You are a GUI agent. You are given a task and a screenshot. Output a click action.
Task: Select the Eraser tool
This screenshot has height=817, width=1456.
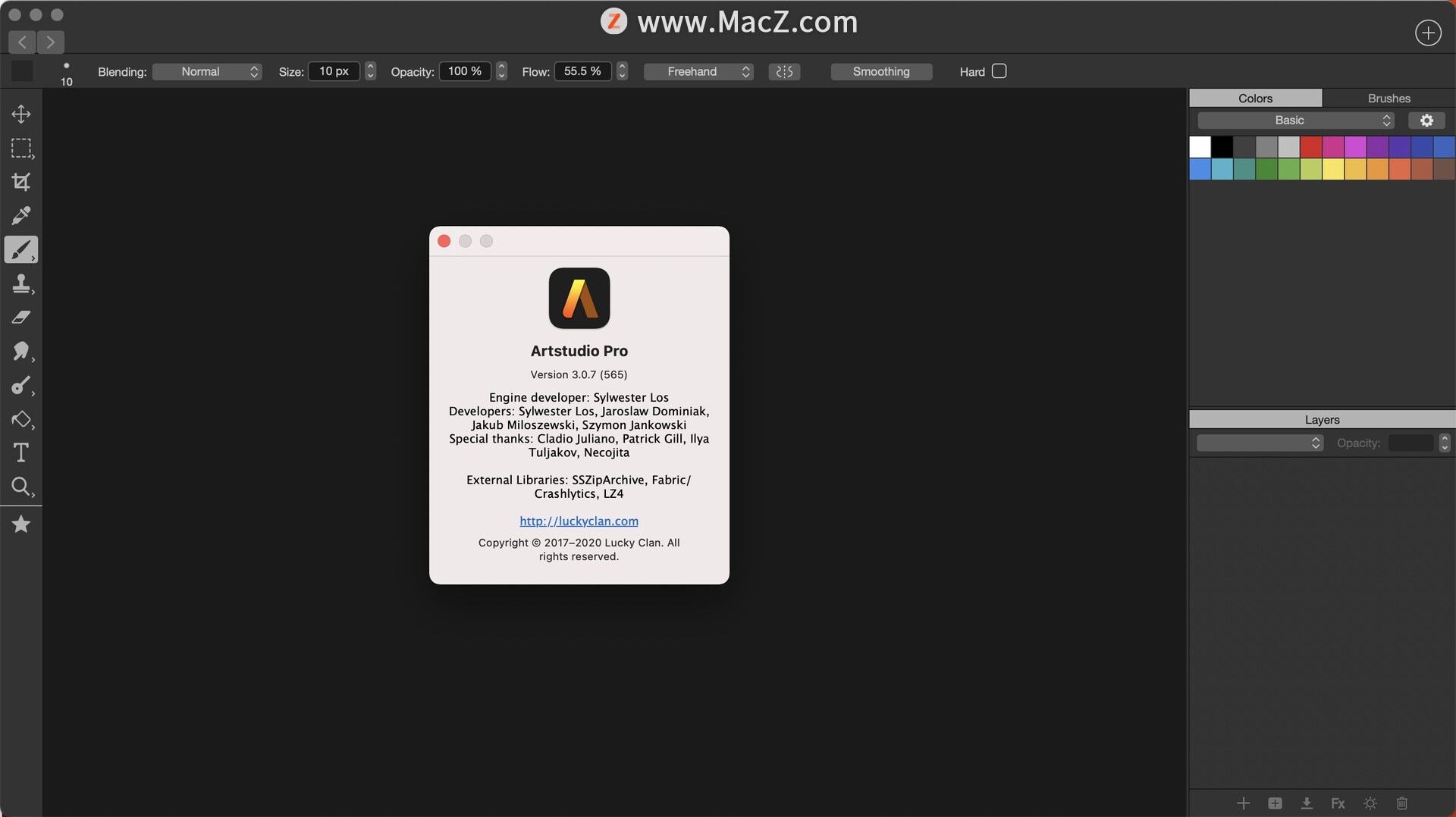(x=21, y=317)
